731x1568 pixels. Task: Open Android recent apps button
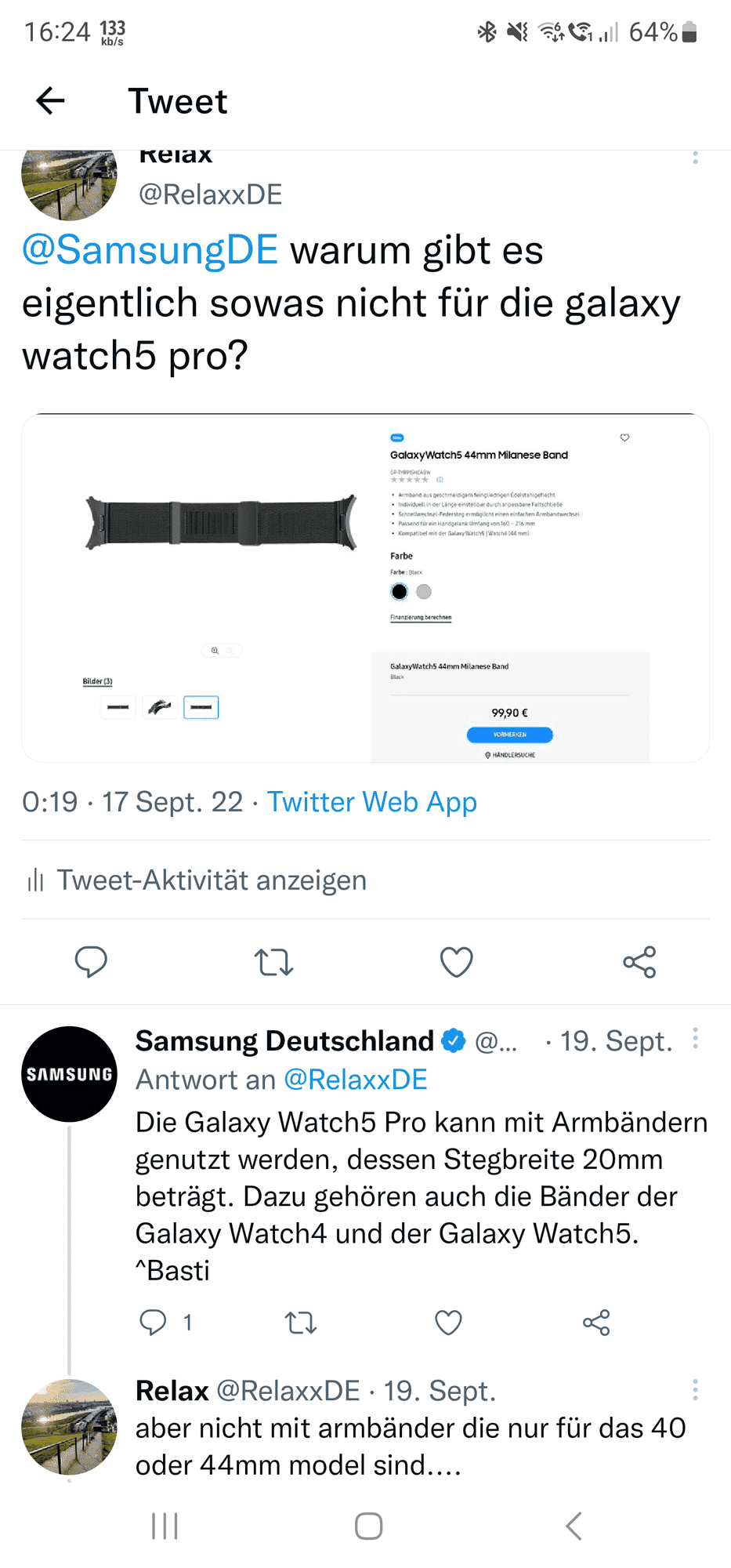pyautogui.click(x=165, y=1526)
